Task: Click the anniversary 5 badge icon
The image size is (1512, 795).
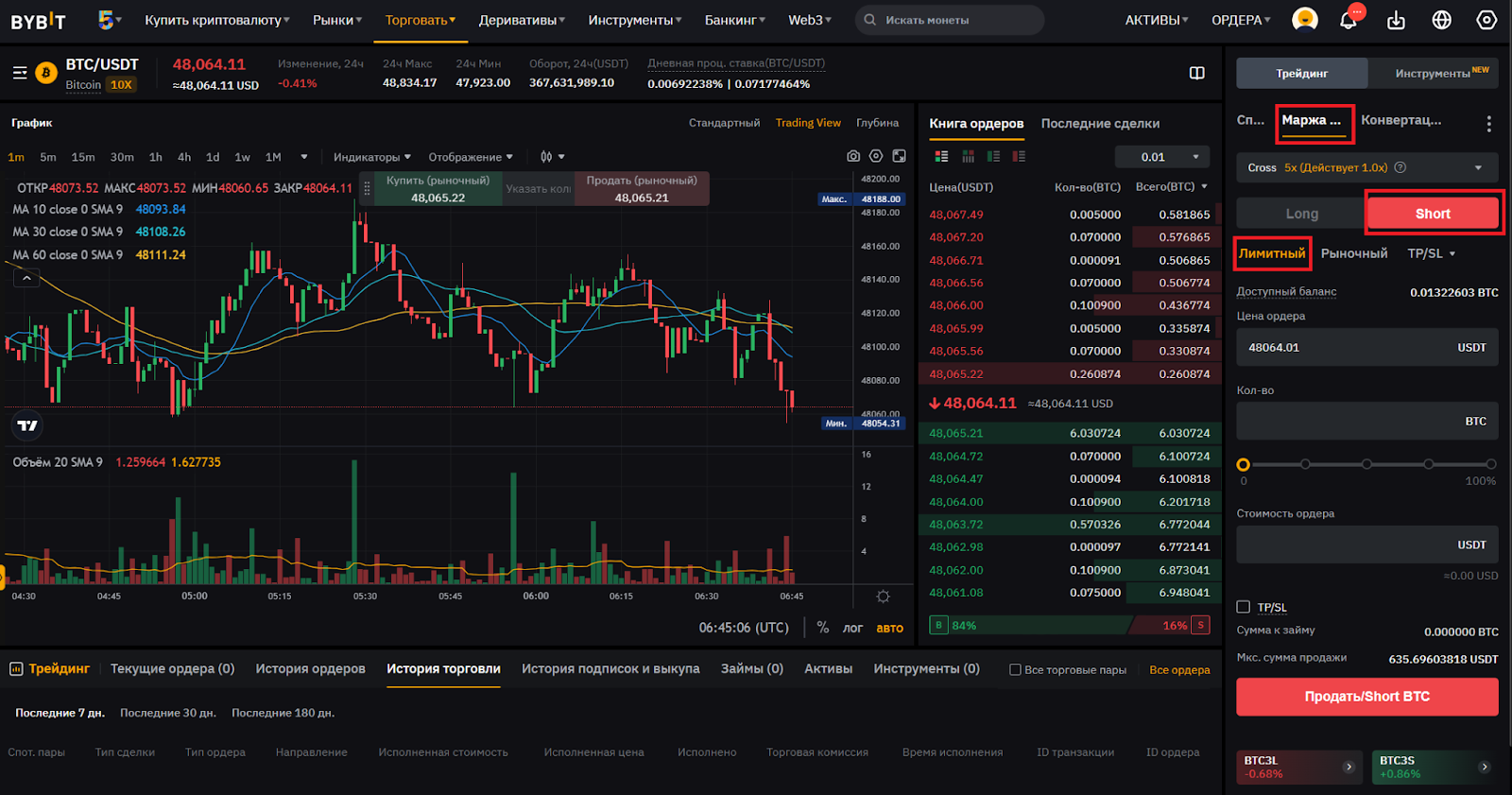Action: [106, 20]
